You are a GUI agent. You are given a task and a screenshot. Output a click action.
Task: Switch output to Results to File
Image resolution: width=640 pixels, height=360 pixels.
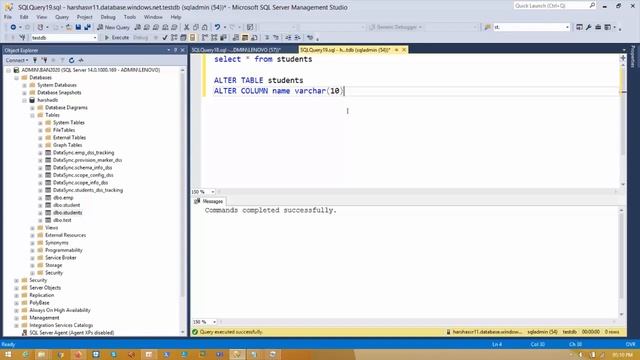point(254,38)
